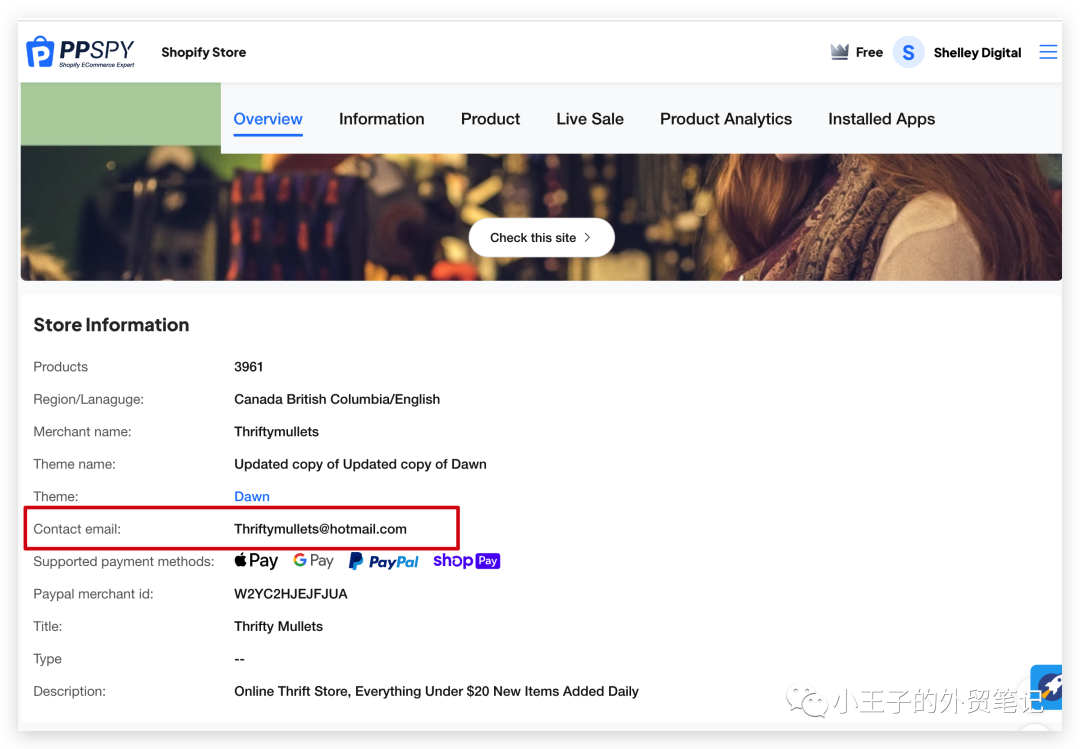Viewport: 1080px width, 749px height.
Task: Click the Check this site button
Action: pyautogui.click(x=541, y=238)
